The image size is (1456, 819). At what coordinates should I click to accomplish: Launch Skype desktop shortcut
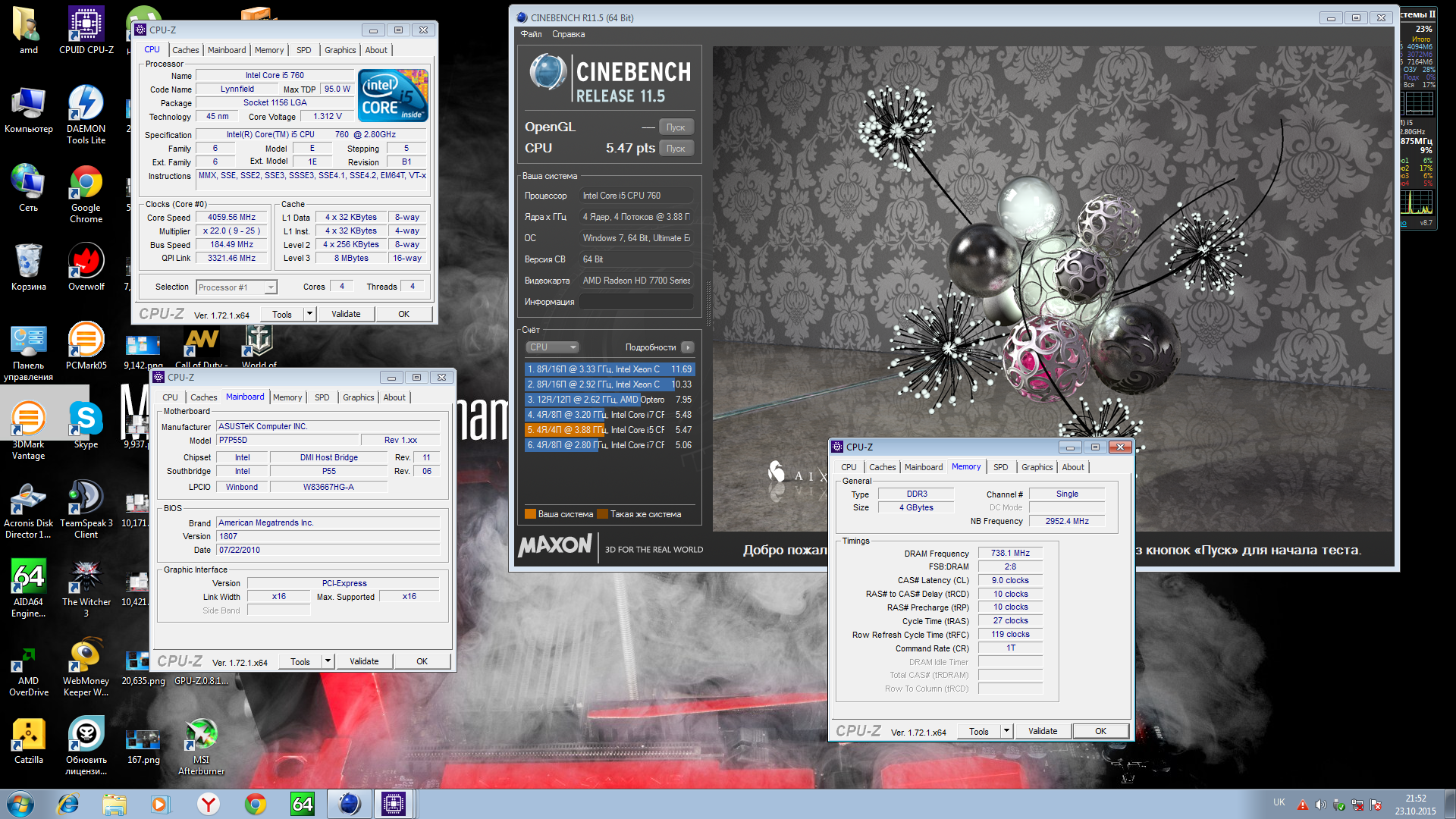pyautogui.click(x=86, y=425)
